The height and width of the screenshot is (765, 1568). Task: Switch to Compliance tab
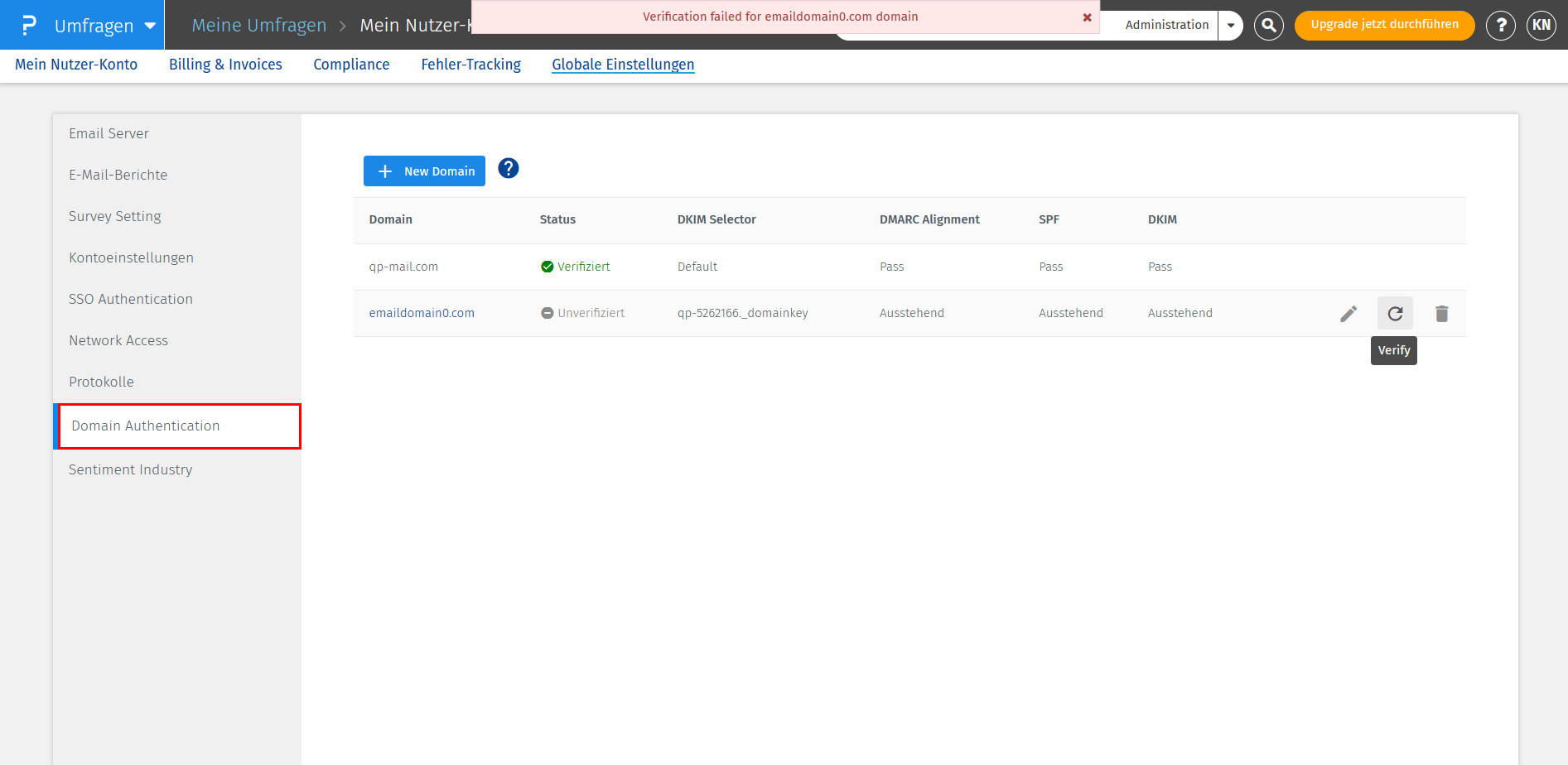tap(351, 65)
